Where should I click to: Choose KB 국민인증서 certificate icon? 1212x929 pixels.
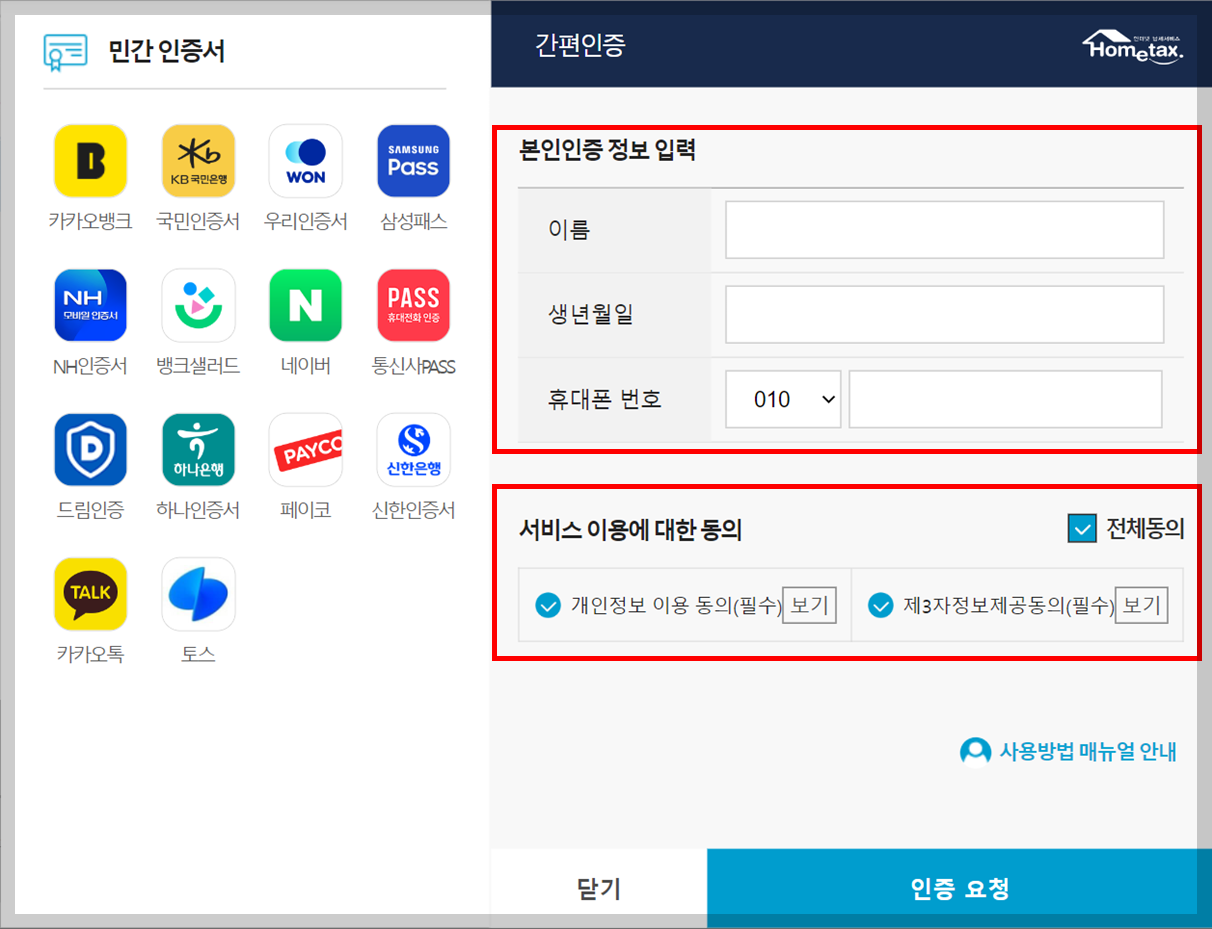pos(198,161)
